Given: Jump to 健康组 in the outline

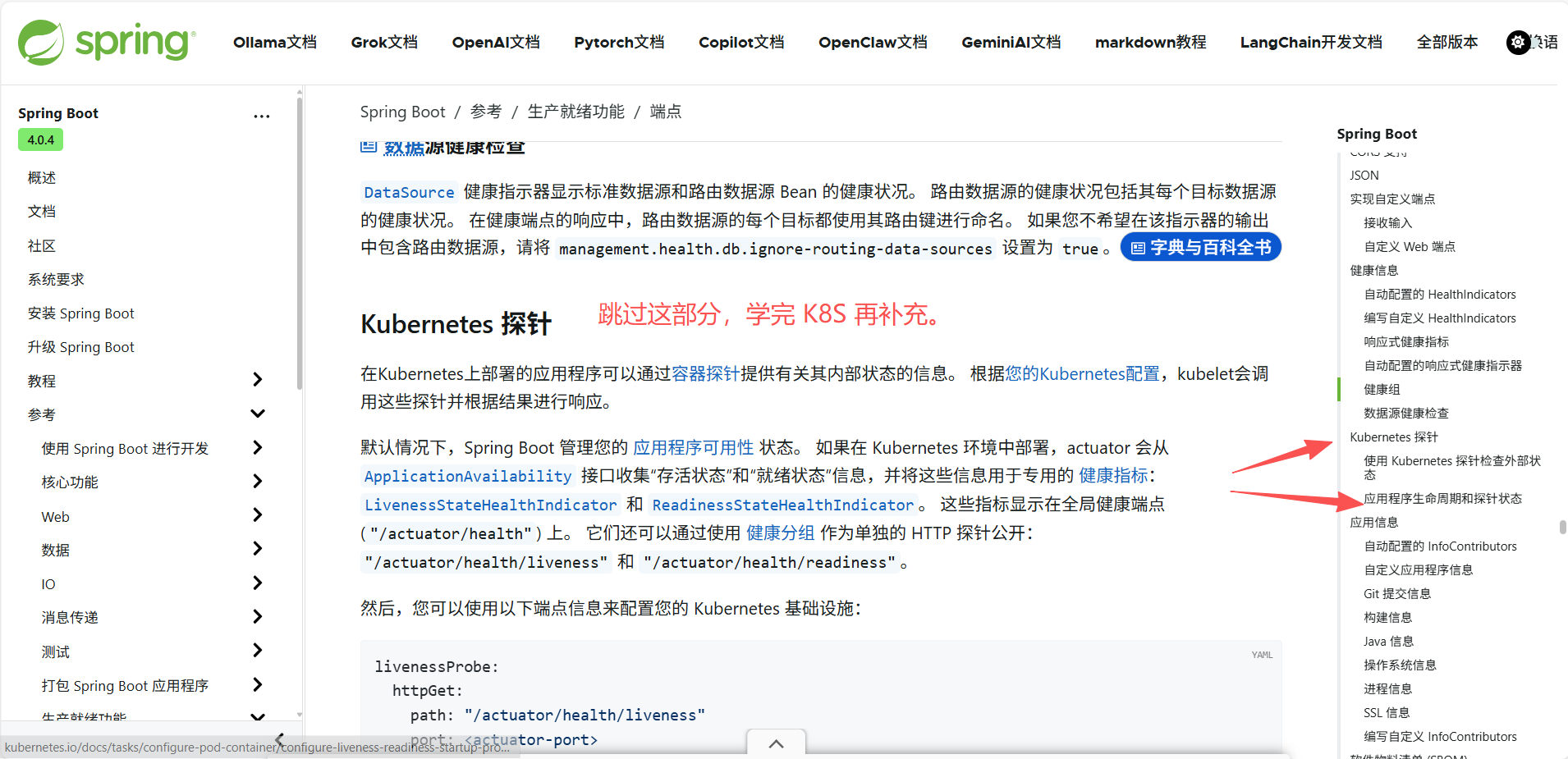Looking at the screenshot, I should click(1382, 390).
